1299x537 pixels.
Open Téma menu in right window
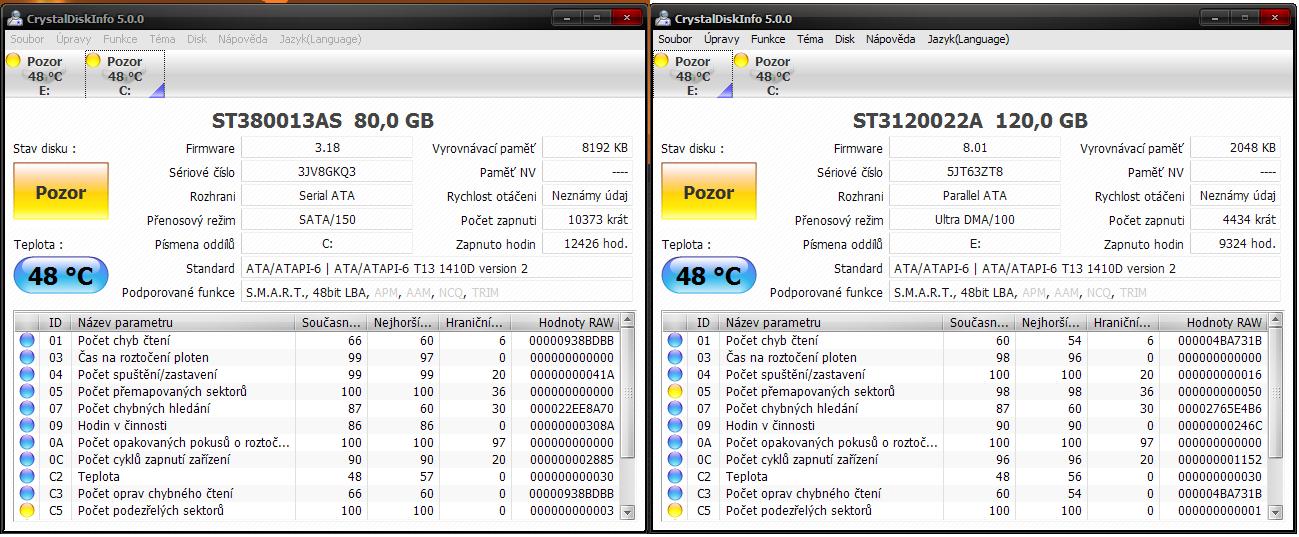tap(810, 39)
